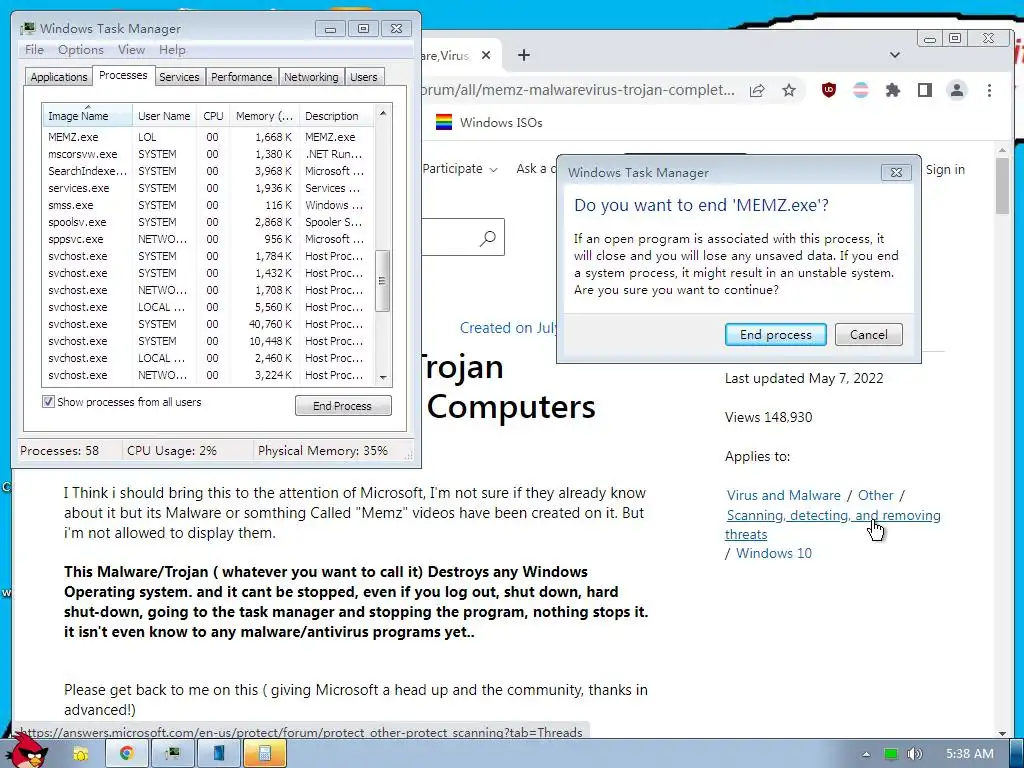This screenshot has width=1024, height=768.
Task: Open a new Chrome tab with plus
Action: [x=524, y=56]
